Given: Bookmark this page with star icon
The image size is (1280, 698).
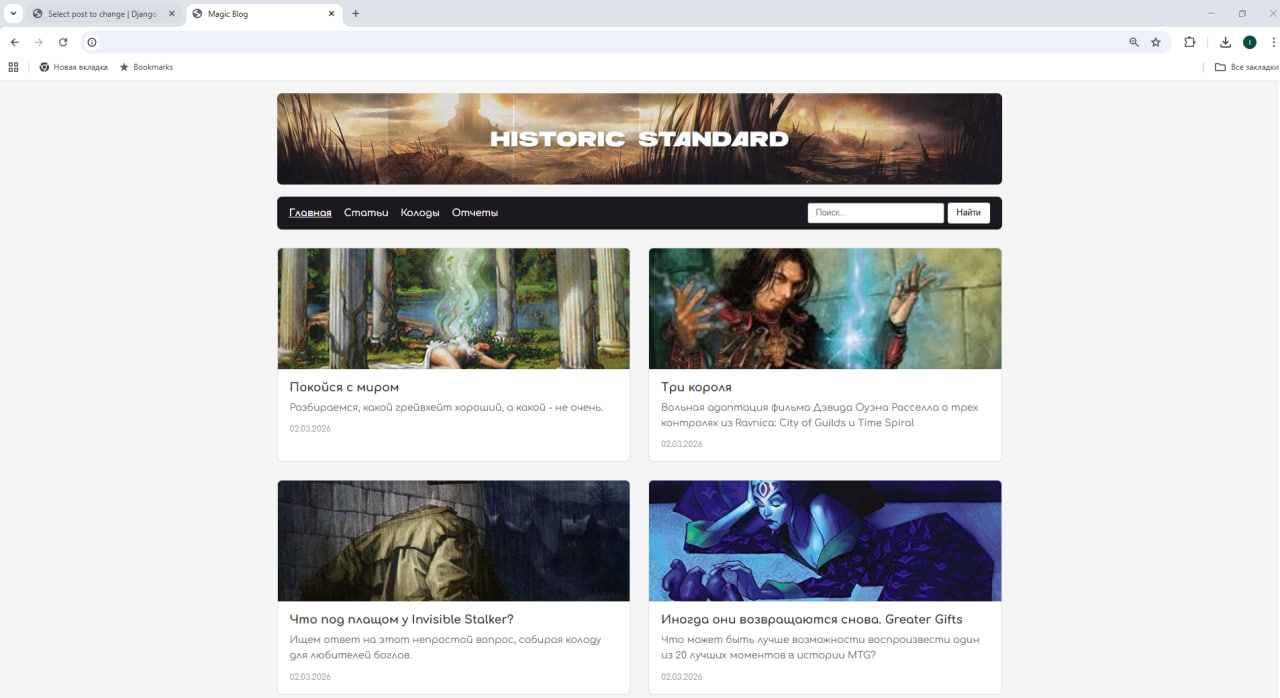Looking at the screenshot, I should [x=1156, y=42].
